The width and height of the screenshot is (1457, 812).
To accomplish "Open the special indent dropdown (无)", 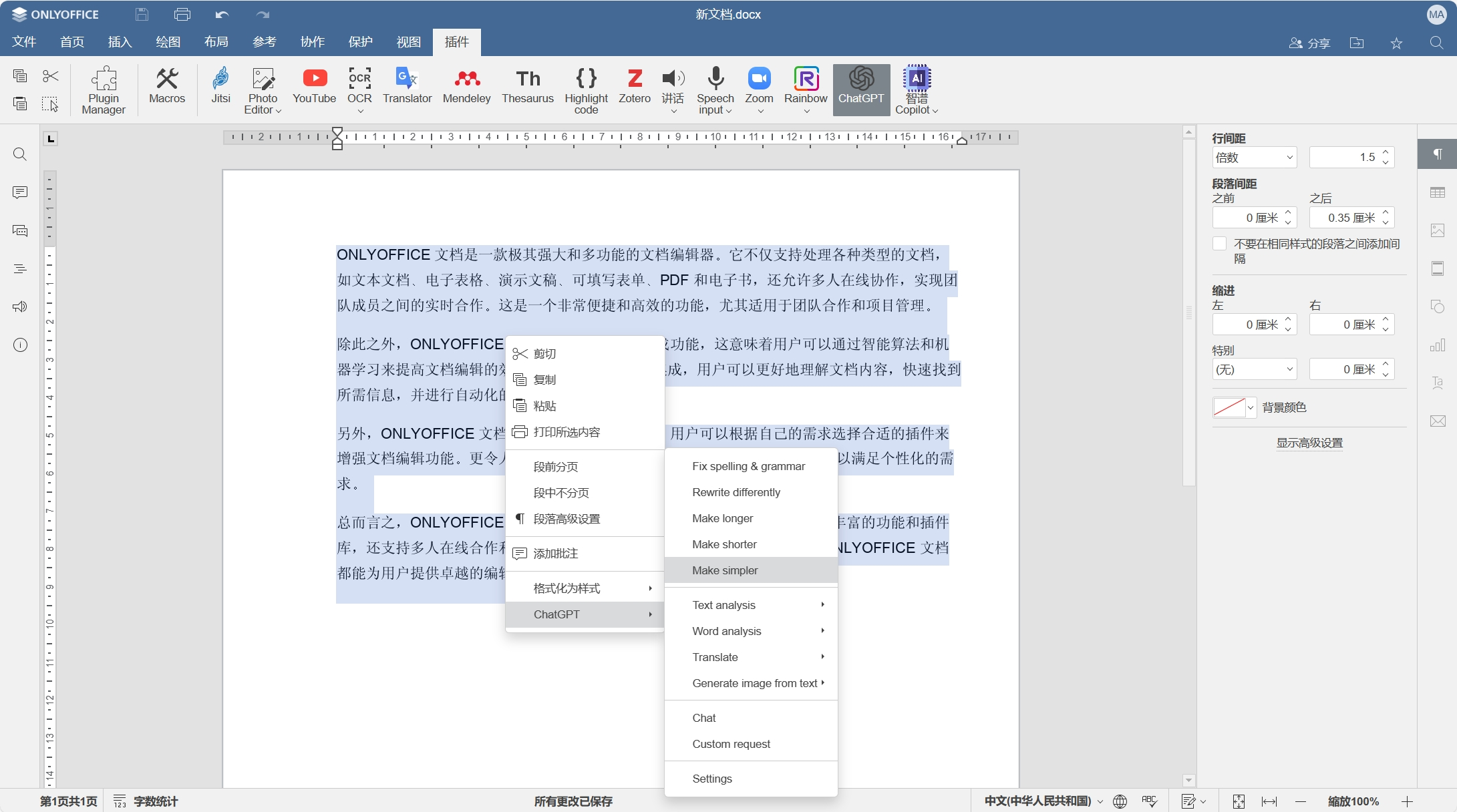I will [x=1255, y=369].
